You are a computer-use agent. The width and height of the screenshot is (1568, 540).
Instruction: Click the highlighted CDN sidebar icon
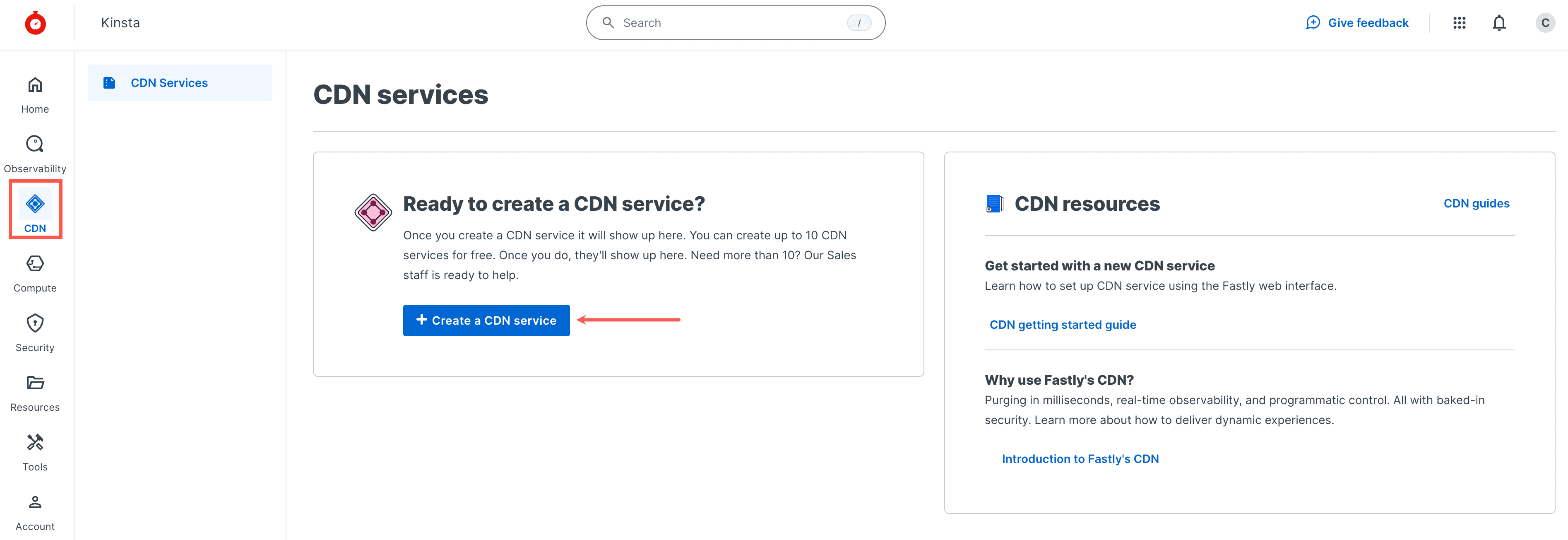(x=35, y=204)
